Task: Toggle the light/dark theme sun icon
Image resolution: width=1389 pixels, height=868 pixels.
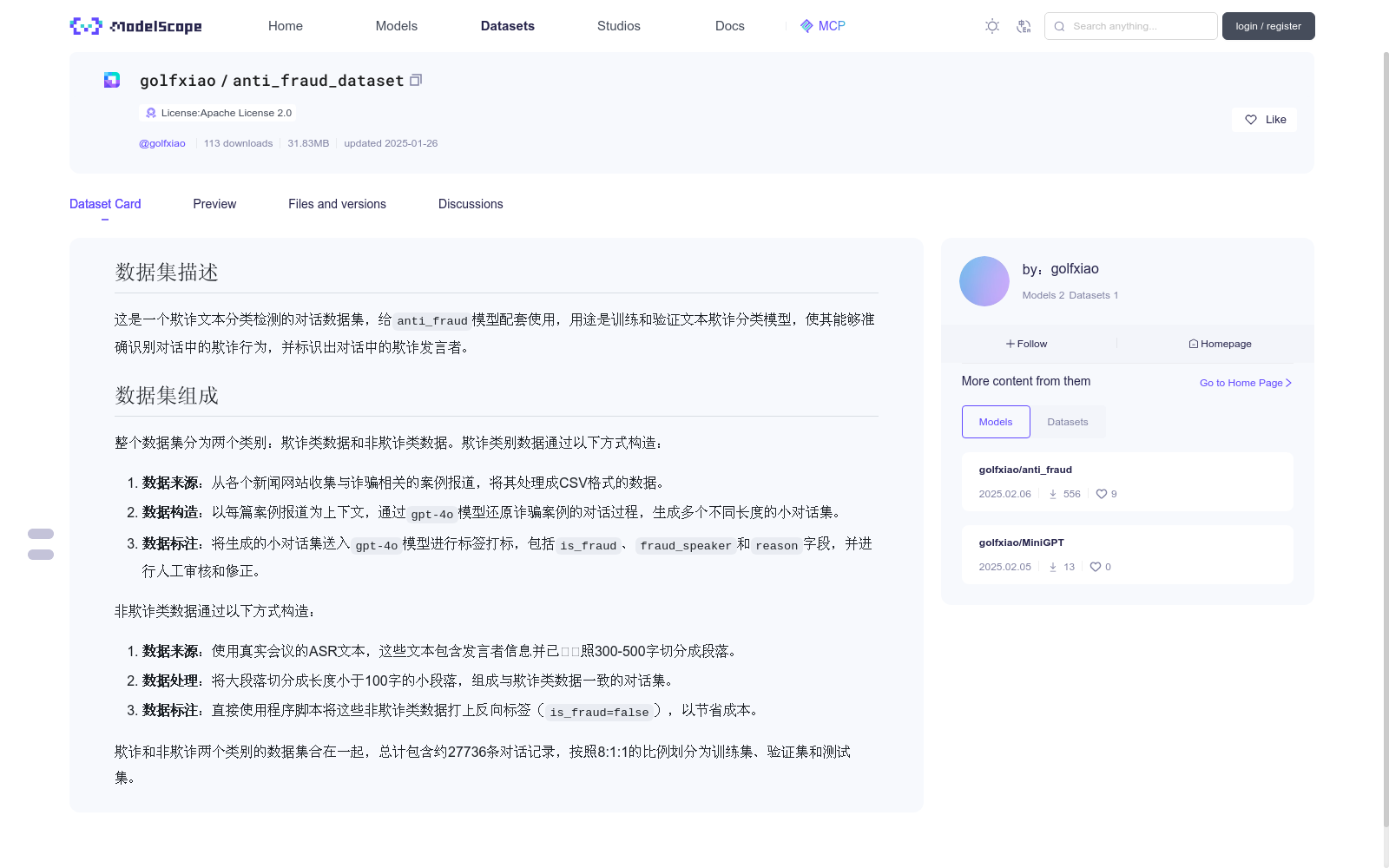Action: point(992,26)
